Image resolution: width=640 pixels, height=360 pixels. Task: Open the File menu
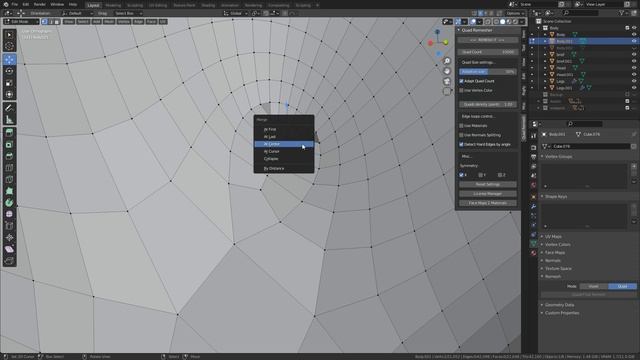coord(15,4)
